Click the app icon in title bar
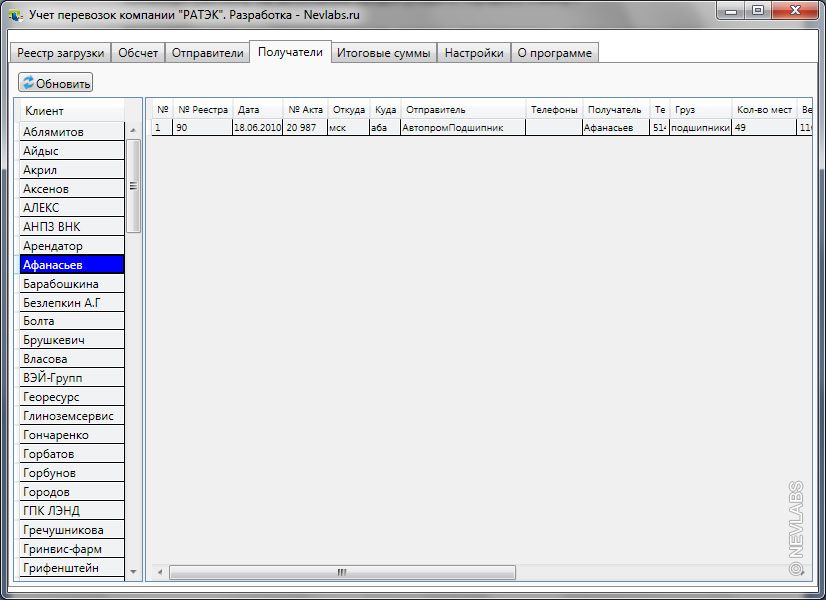The image size is (826, 600). point(15,15)
